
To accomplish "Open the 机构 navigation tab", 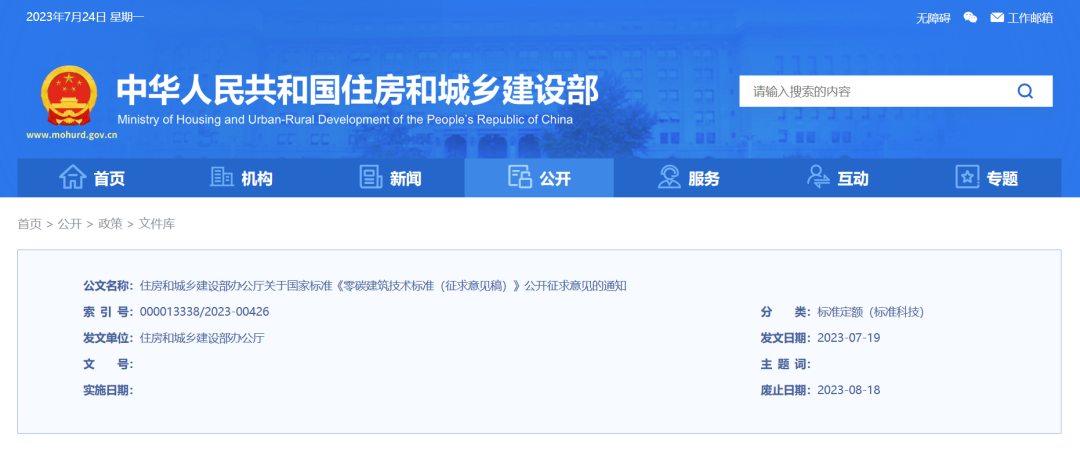I will point(241,178).
